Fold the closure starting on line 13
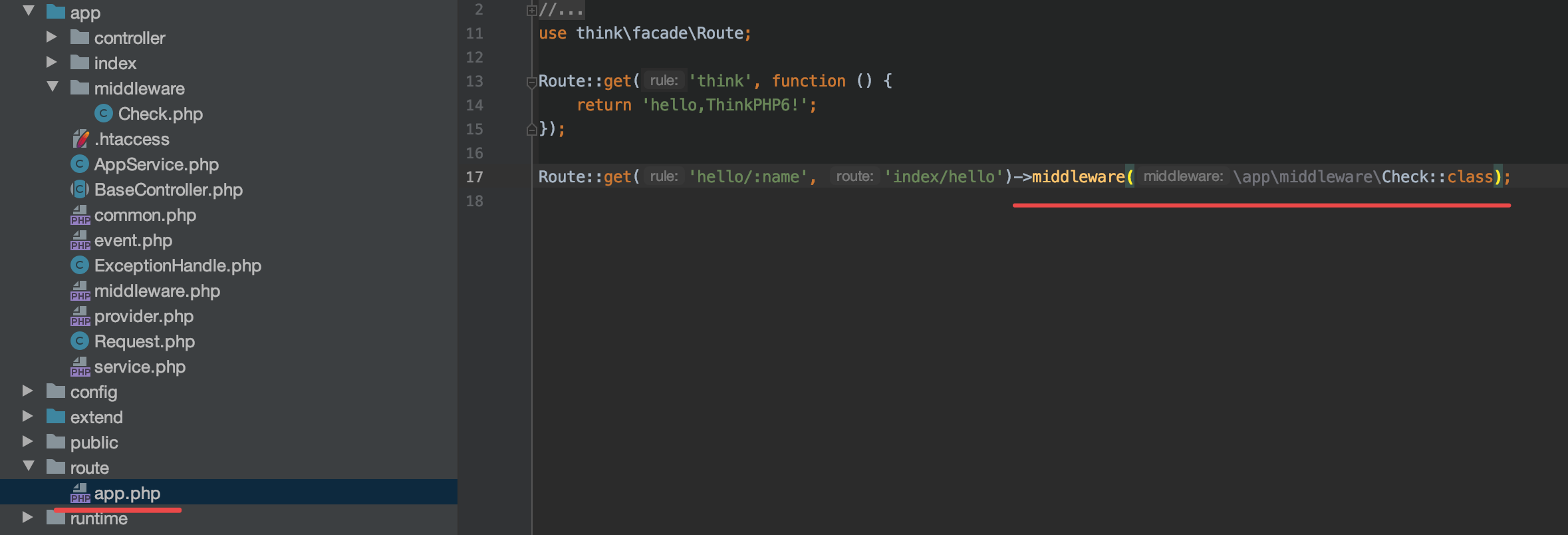Viewport: 1568px width, 535px height. pos(531,82)
